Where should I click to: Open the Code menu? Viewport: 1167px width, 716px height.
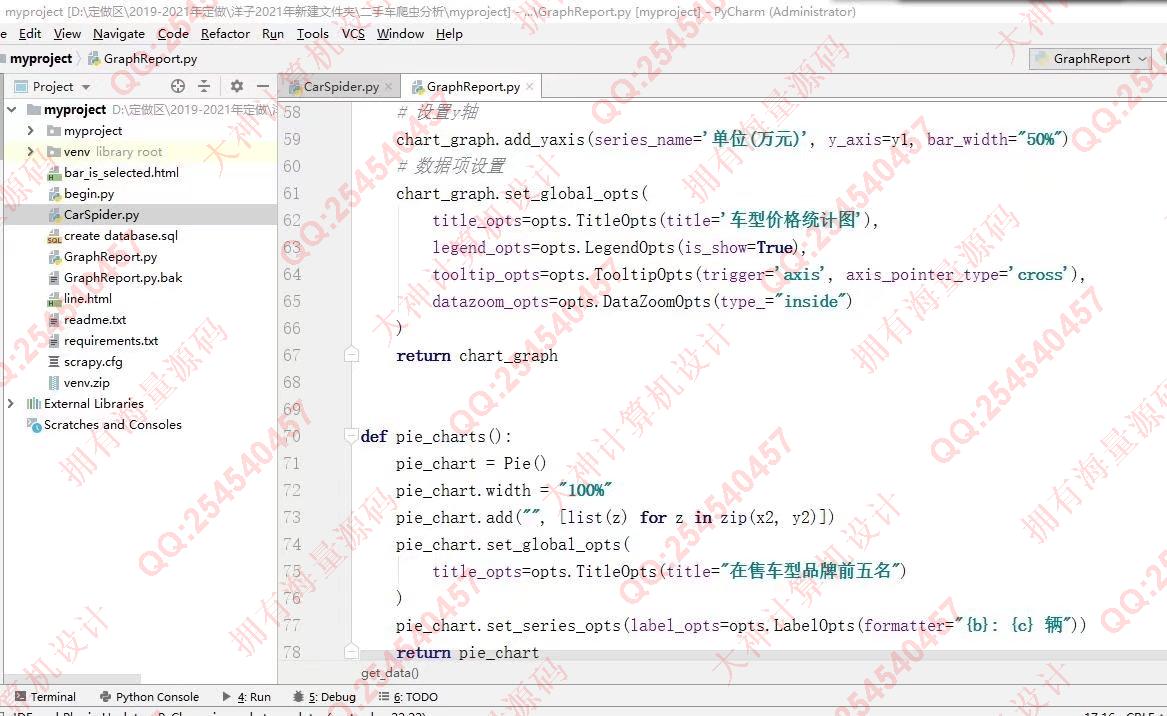(173, 33)
